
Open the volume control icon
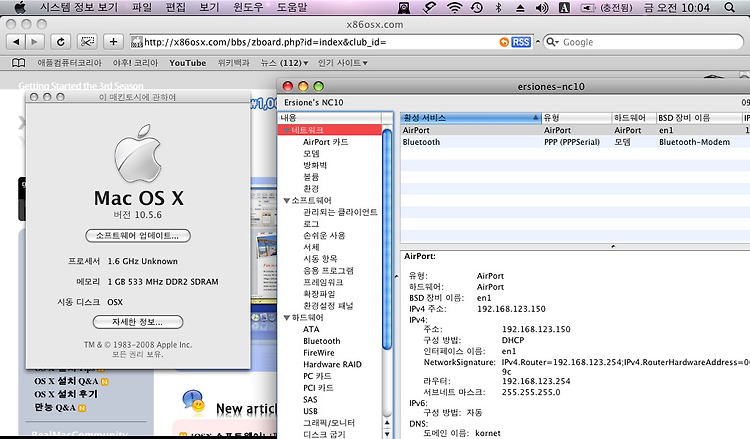pos(541,7)
